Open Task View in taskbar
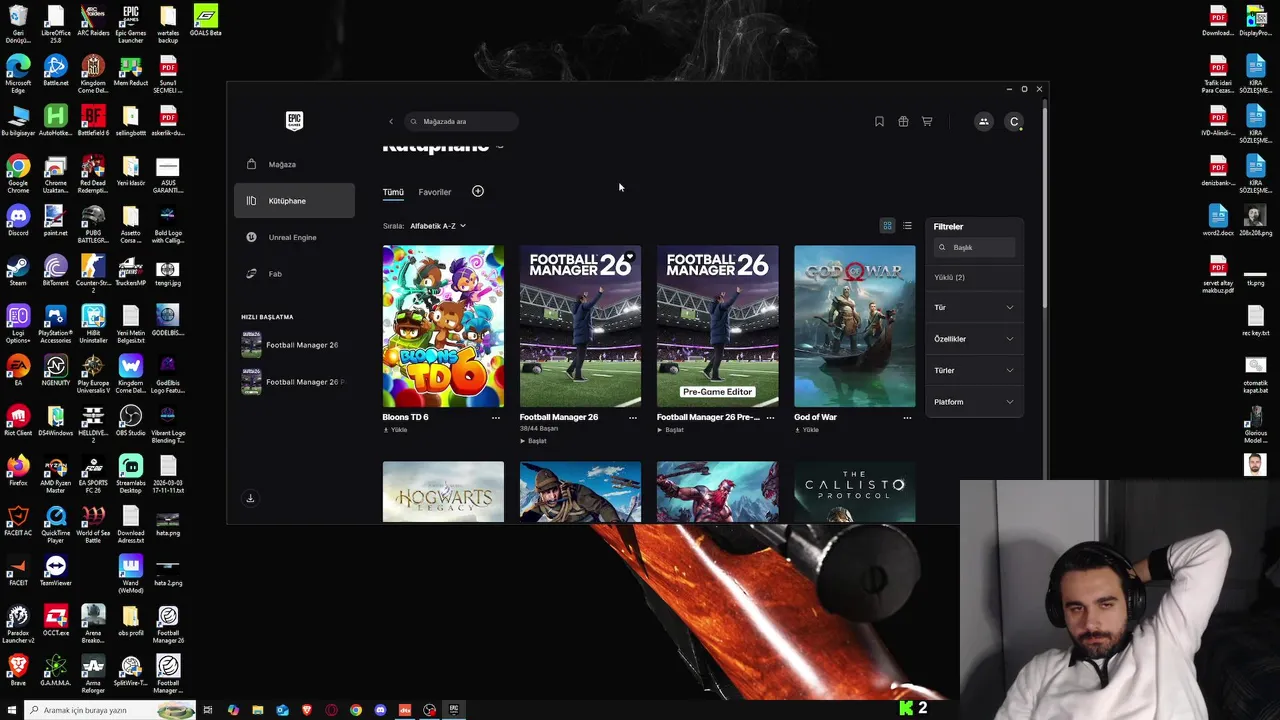Image resolution: width=1280 pixels, height=720 pixels. tap(208, 710)
